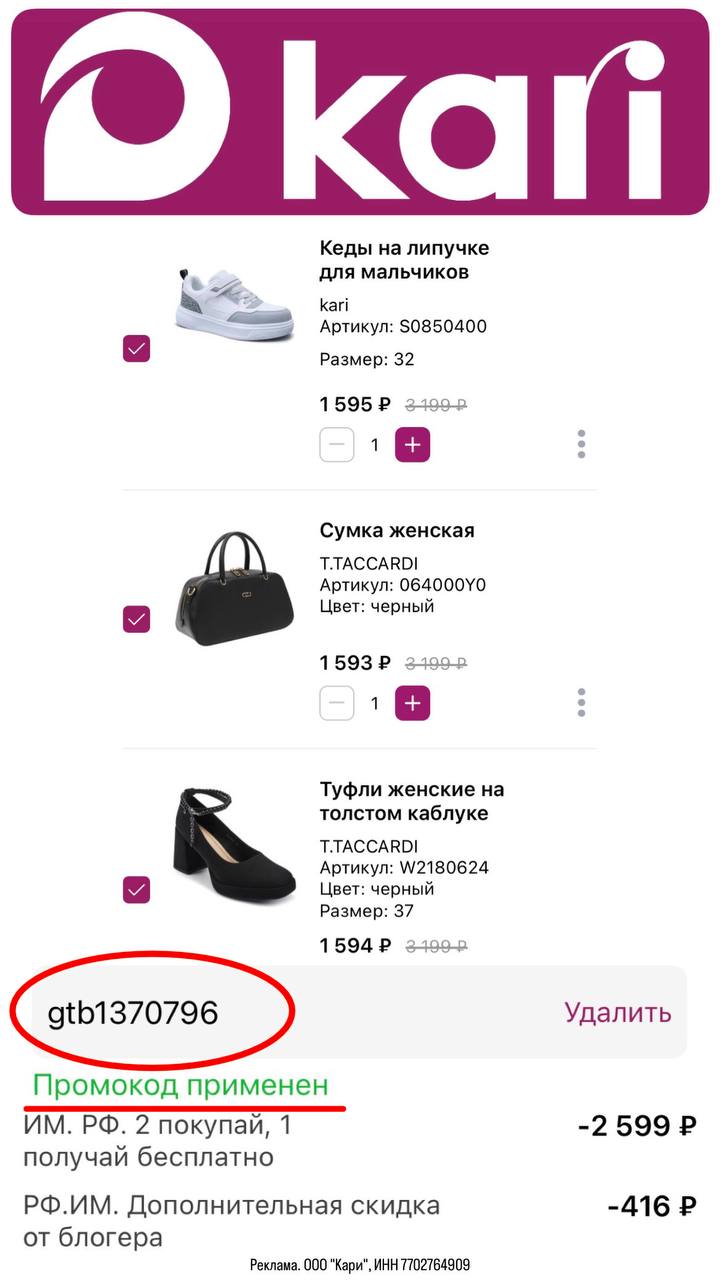Open the Кеды на липучке product title
Screen dimensions: 720x1280
404,260
